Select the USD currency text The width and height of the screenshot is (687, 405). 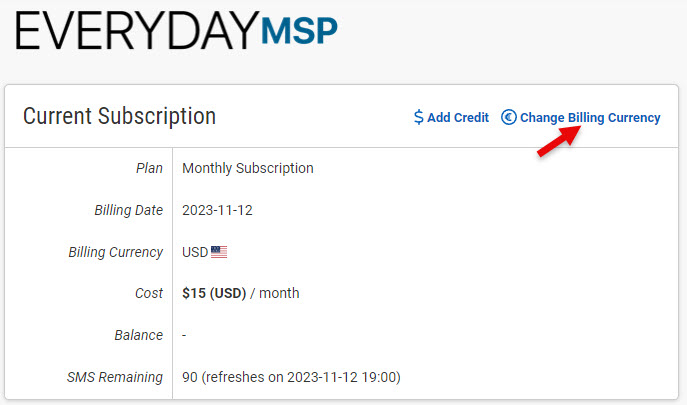point(195,252)
